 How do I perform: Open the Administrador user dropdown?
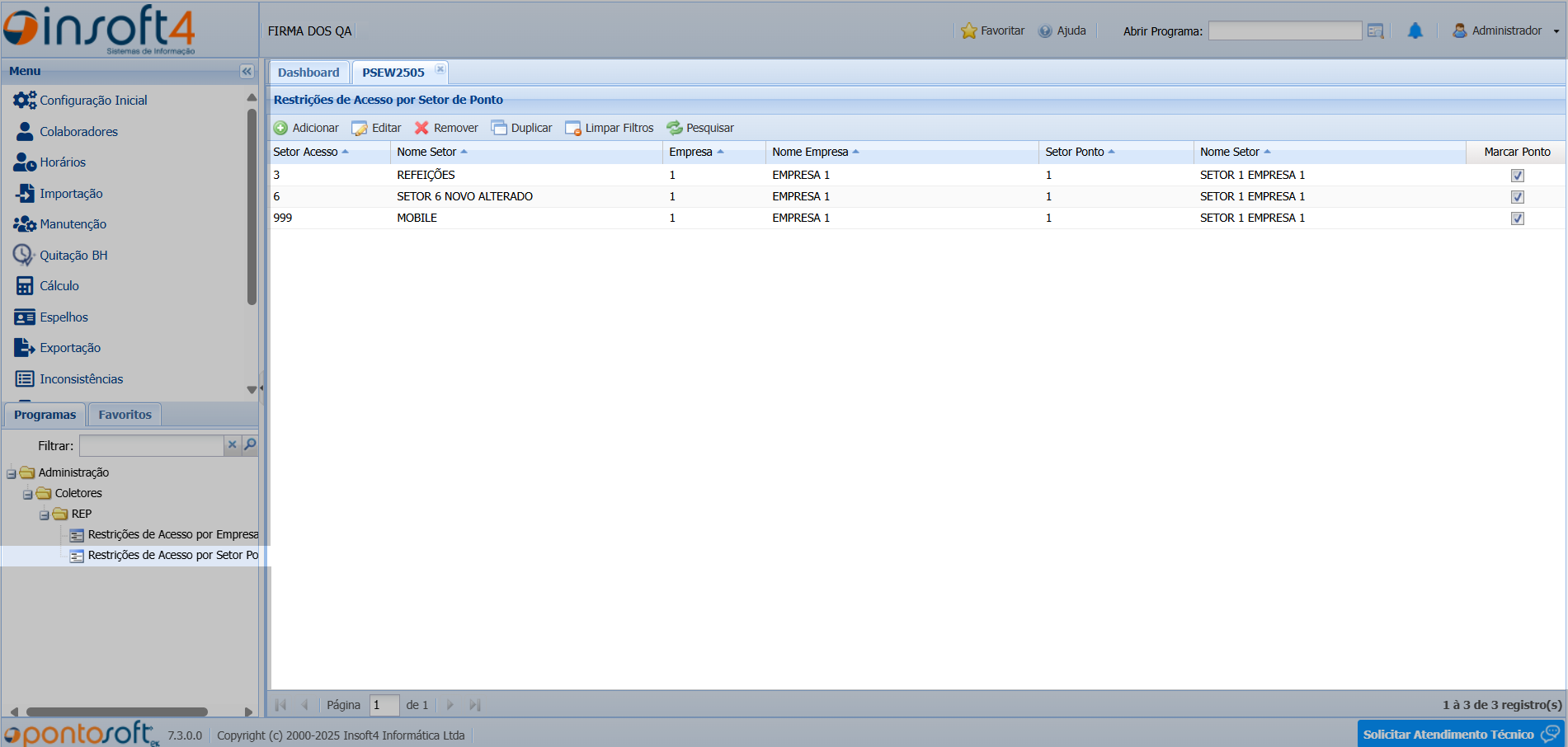tap(1506, 31)
